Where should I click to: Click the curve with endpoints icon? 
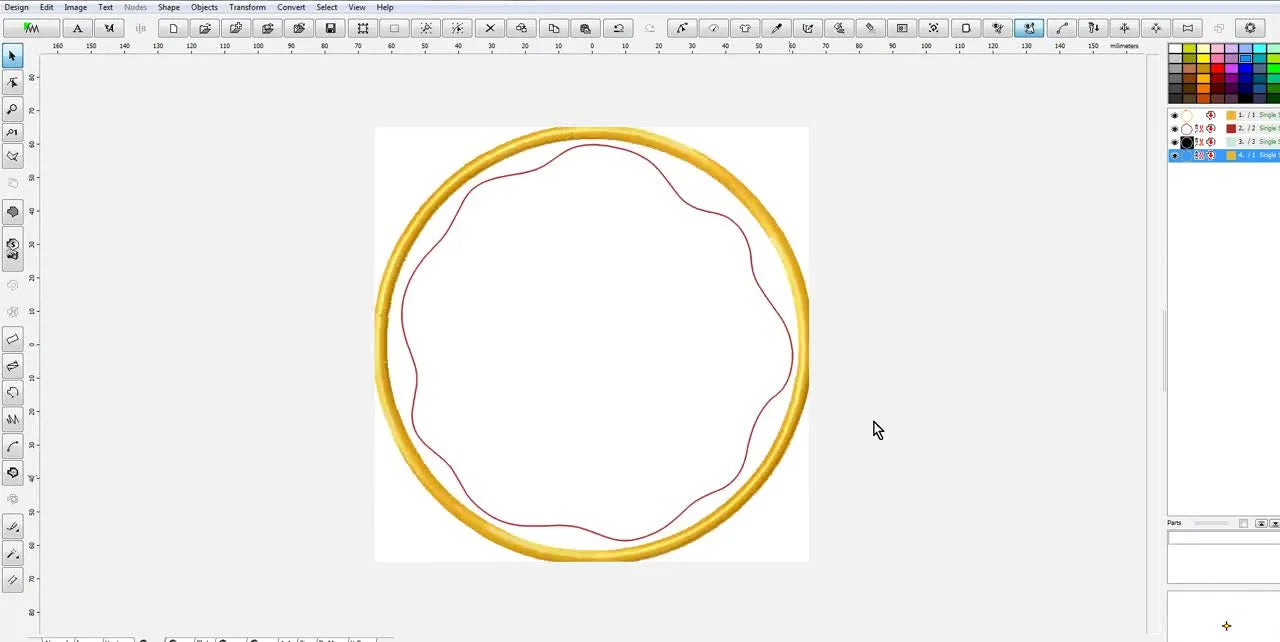[1062, 28]
